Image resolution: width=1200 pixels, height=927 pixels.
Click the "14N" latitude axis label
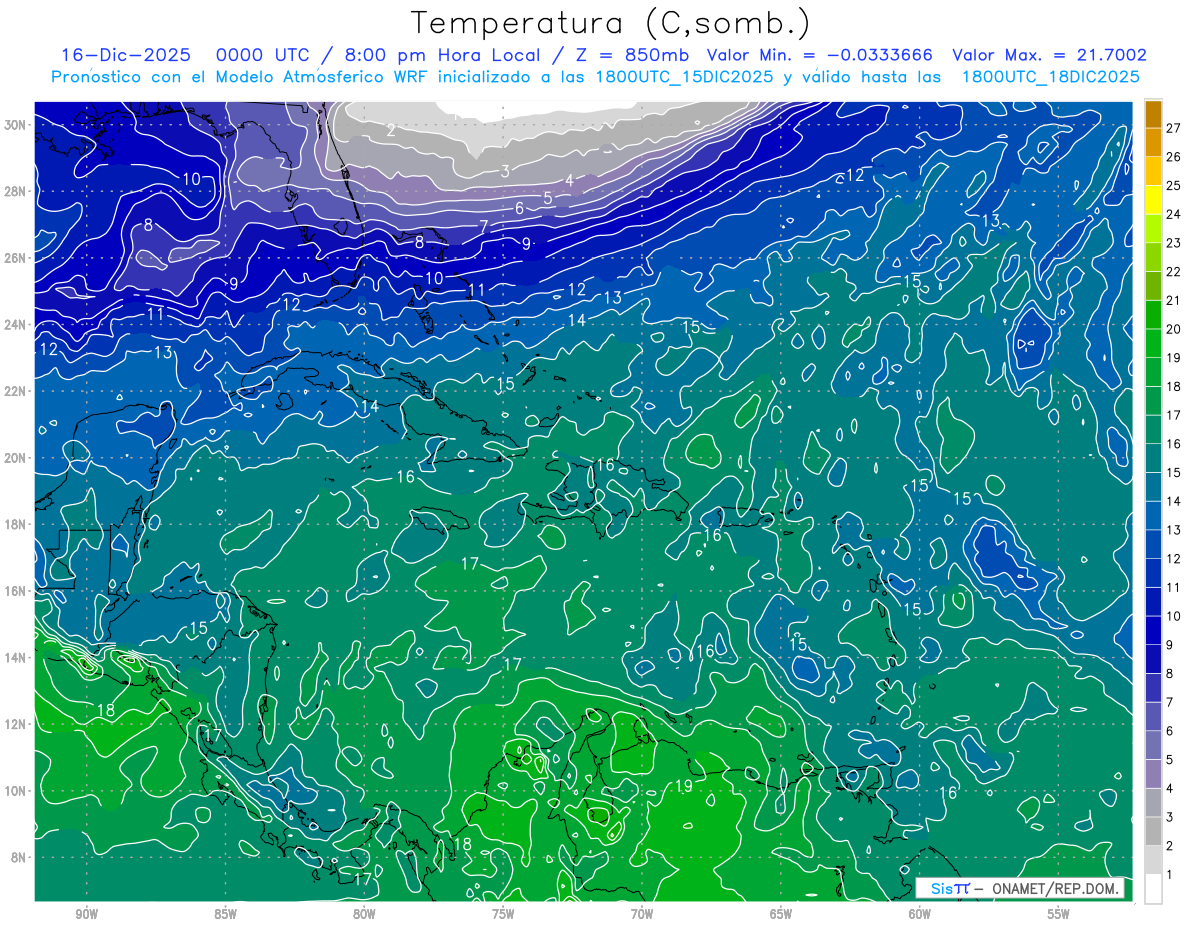(x=16, y=658)
